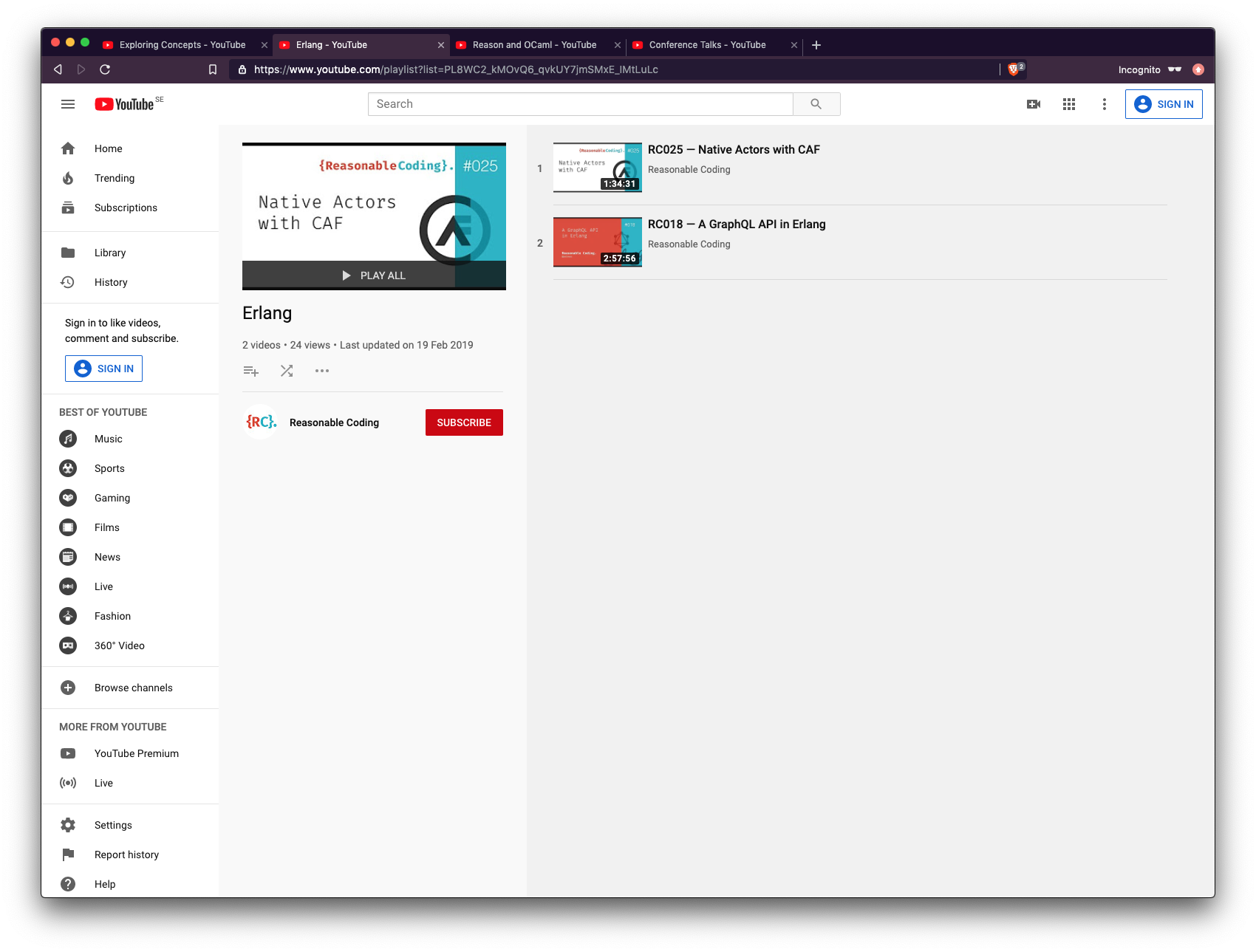Open the RC018 GraphQL API video
The width and height of the screenshot is (1256, 952).
(737, 224)
